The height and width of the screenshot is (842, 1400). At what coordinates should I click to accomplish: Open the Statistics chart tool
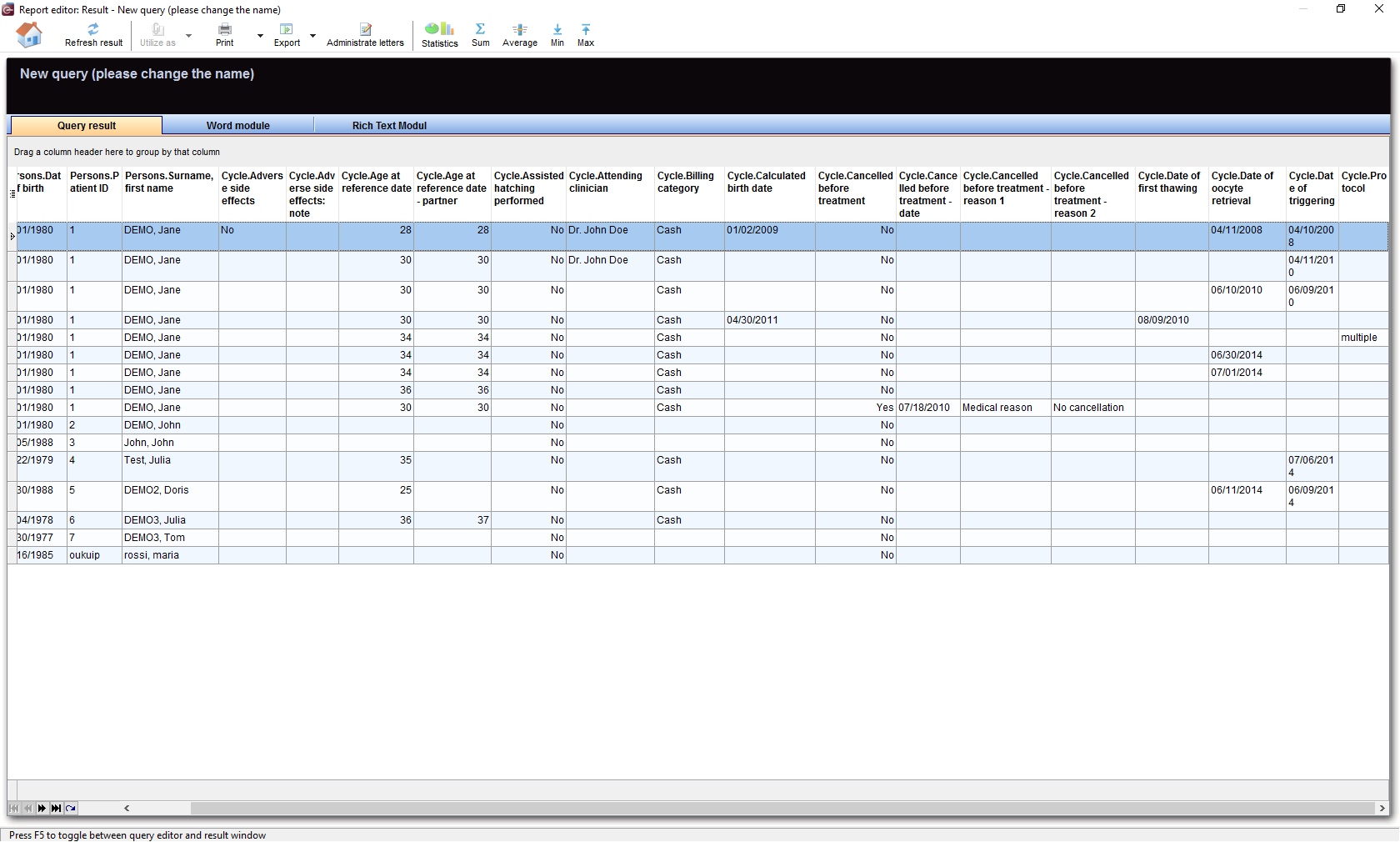pyautogui.click(x=440, y=35)
